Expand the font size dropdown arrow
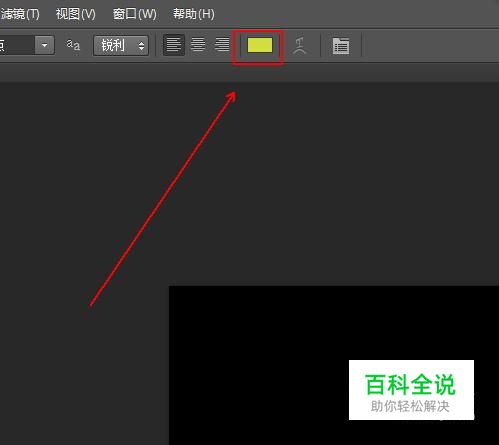The height and width of the screenshot is (445, 499). (x=45, y=45)
